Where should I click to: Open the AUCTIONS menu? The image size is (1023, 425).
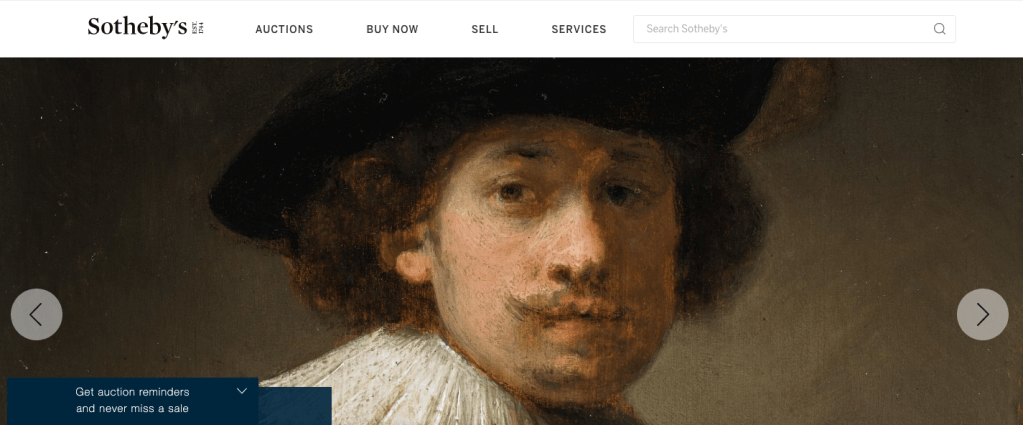284,29
